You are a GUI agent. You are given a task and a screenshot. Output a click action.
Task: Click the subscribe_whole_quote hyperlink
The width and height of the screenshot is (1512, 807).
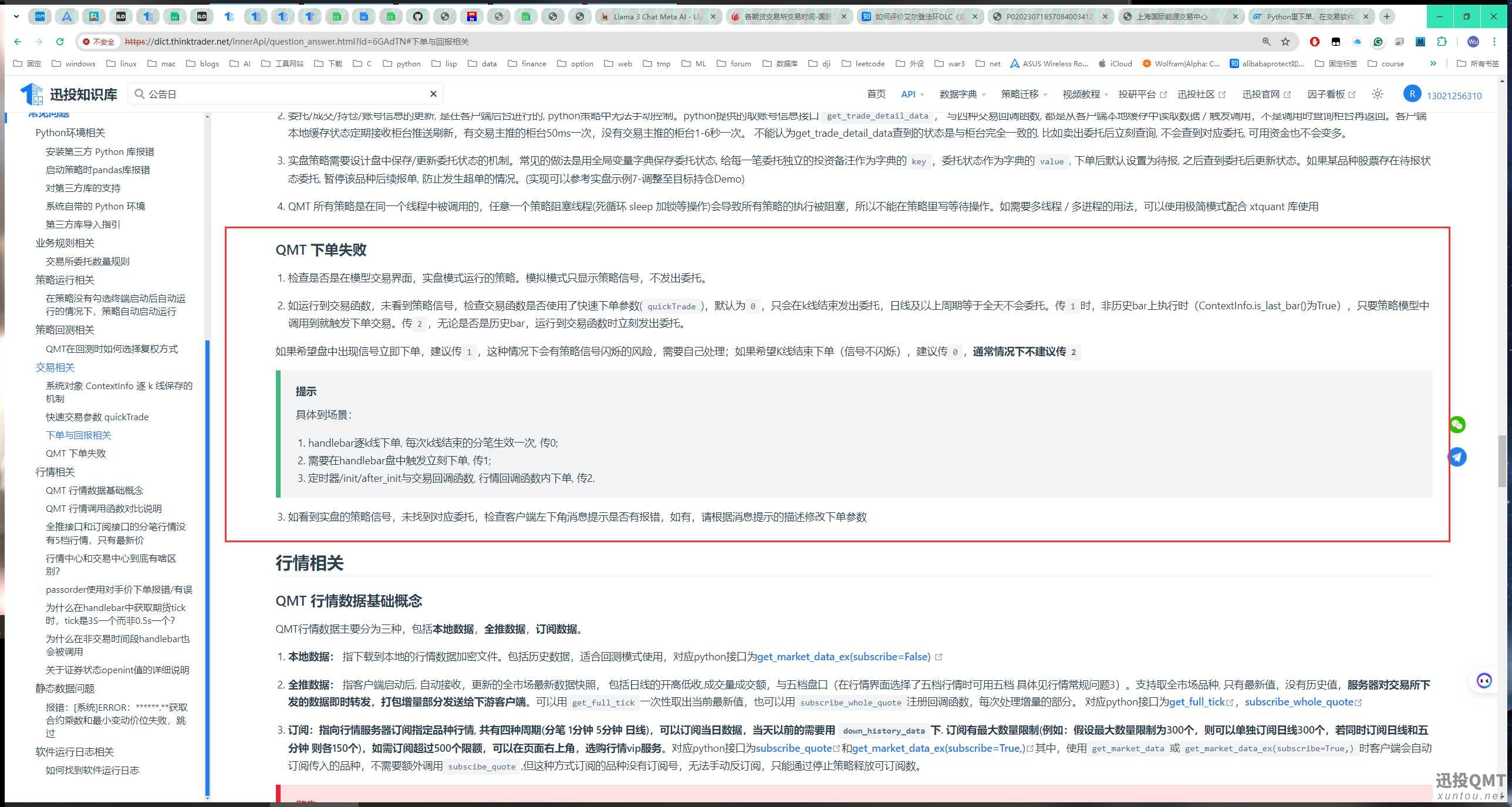[1299, 702]
